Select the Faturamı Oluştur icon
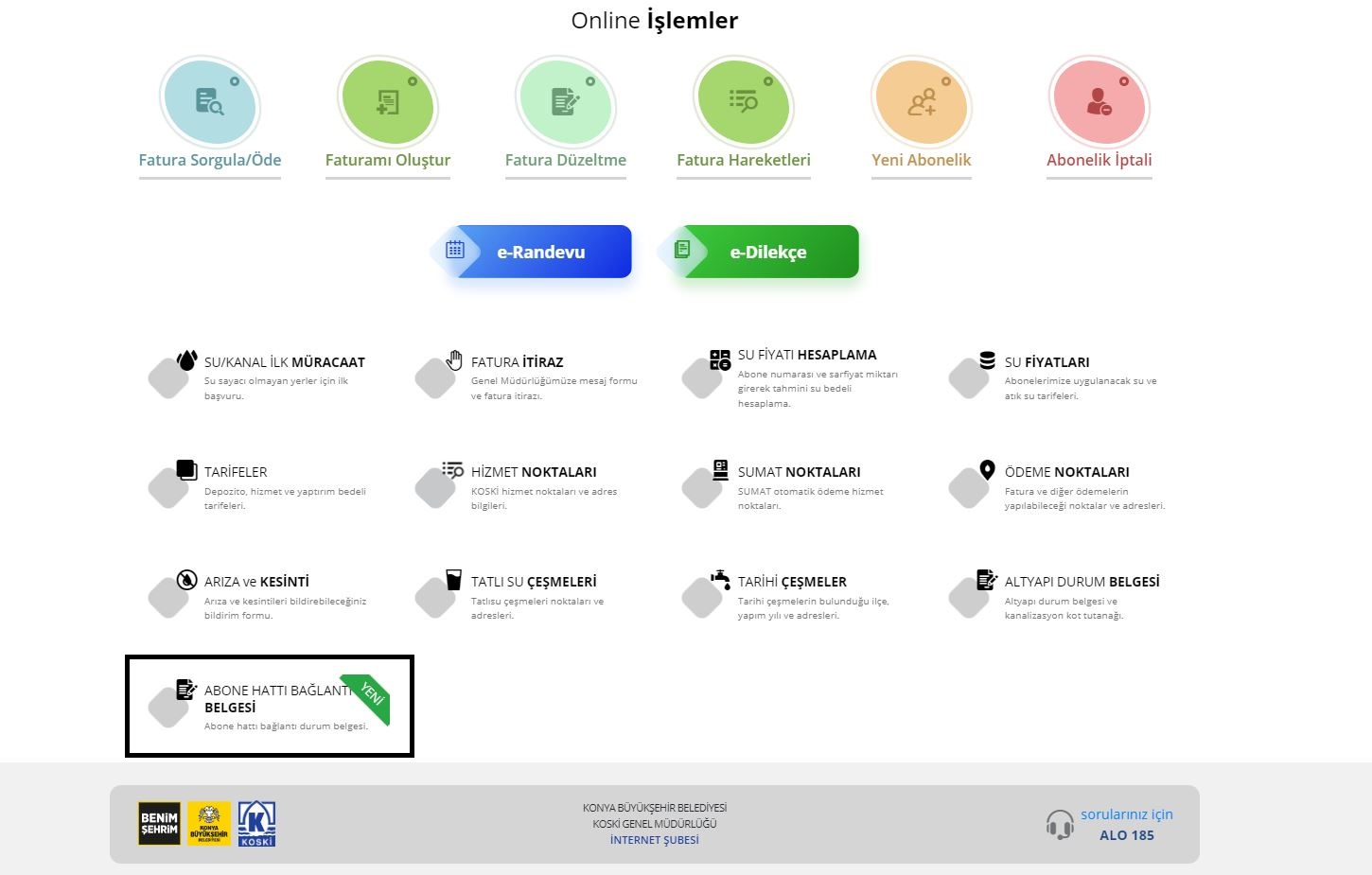The height and width of the screenshot is (875, 1372). point(386,102)
